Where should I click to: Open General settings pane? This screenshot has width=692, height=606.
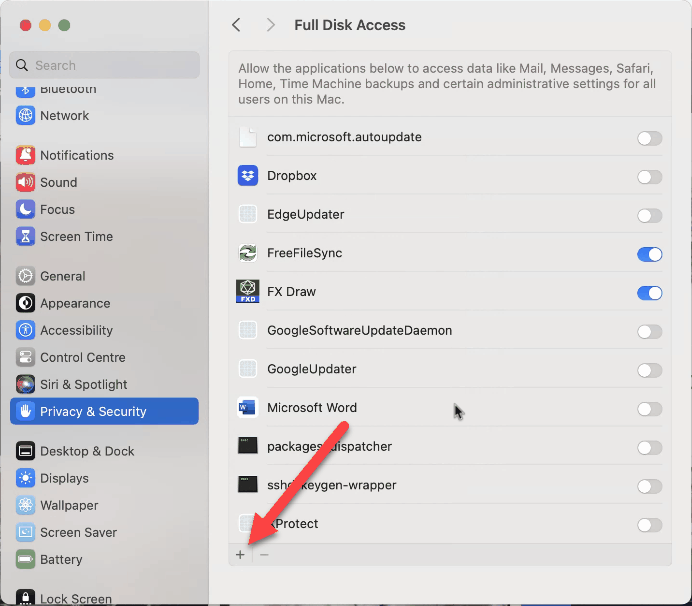pyautogui.click(x=104, y=276)
